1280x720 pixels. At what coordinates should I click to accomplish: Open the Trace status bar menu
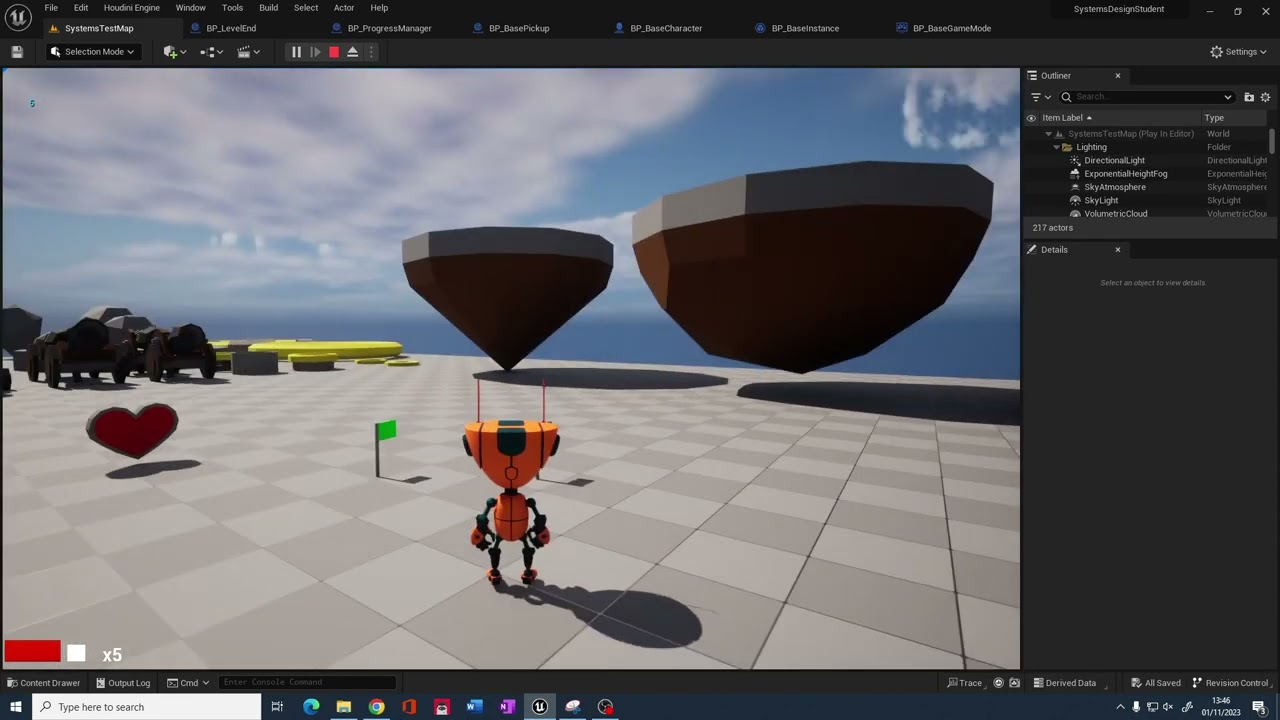coord(965,683)
